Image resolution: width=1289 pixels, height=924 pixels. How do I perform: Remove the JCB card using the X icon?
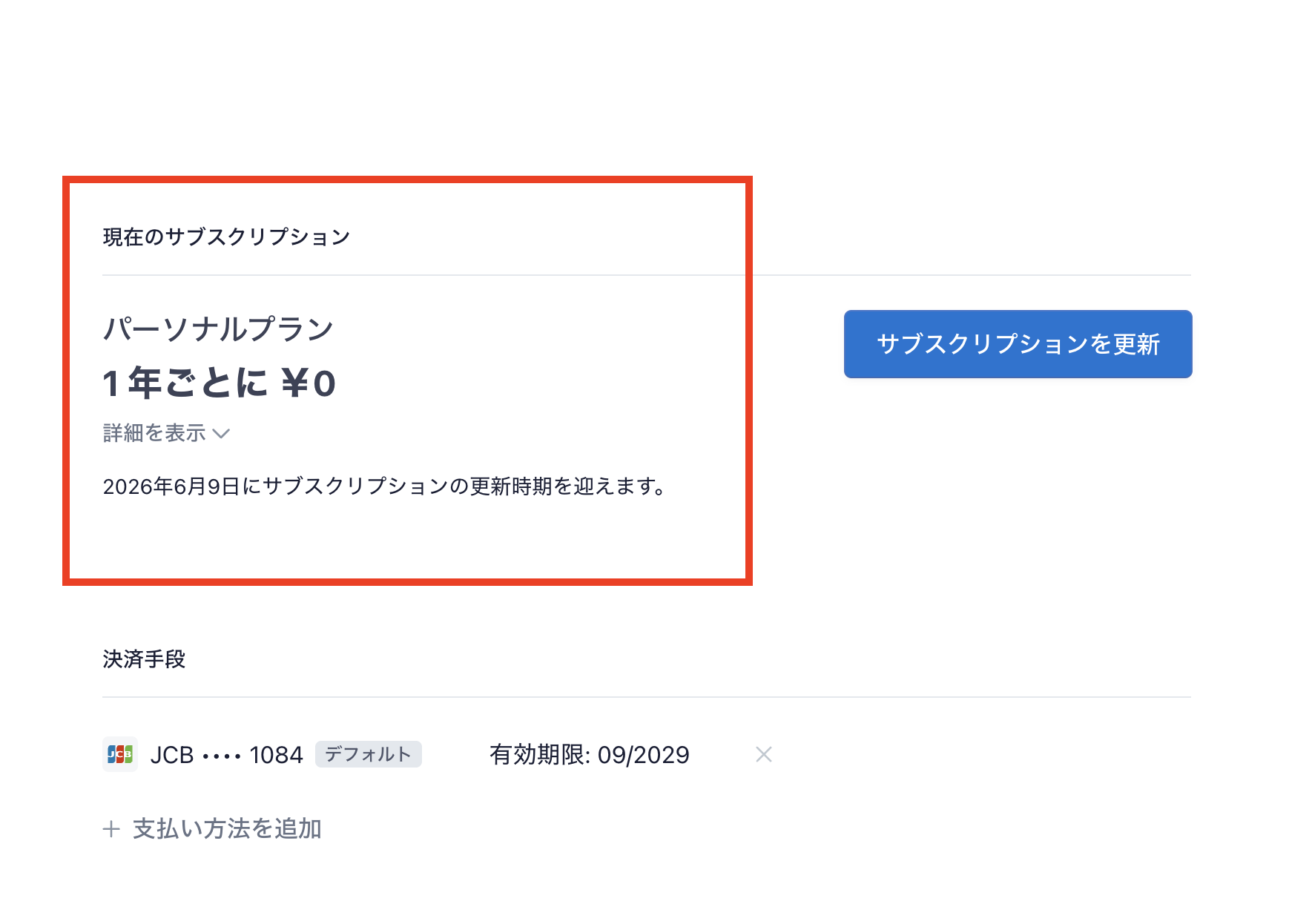pyautogui.click(x=764, y=754)
